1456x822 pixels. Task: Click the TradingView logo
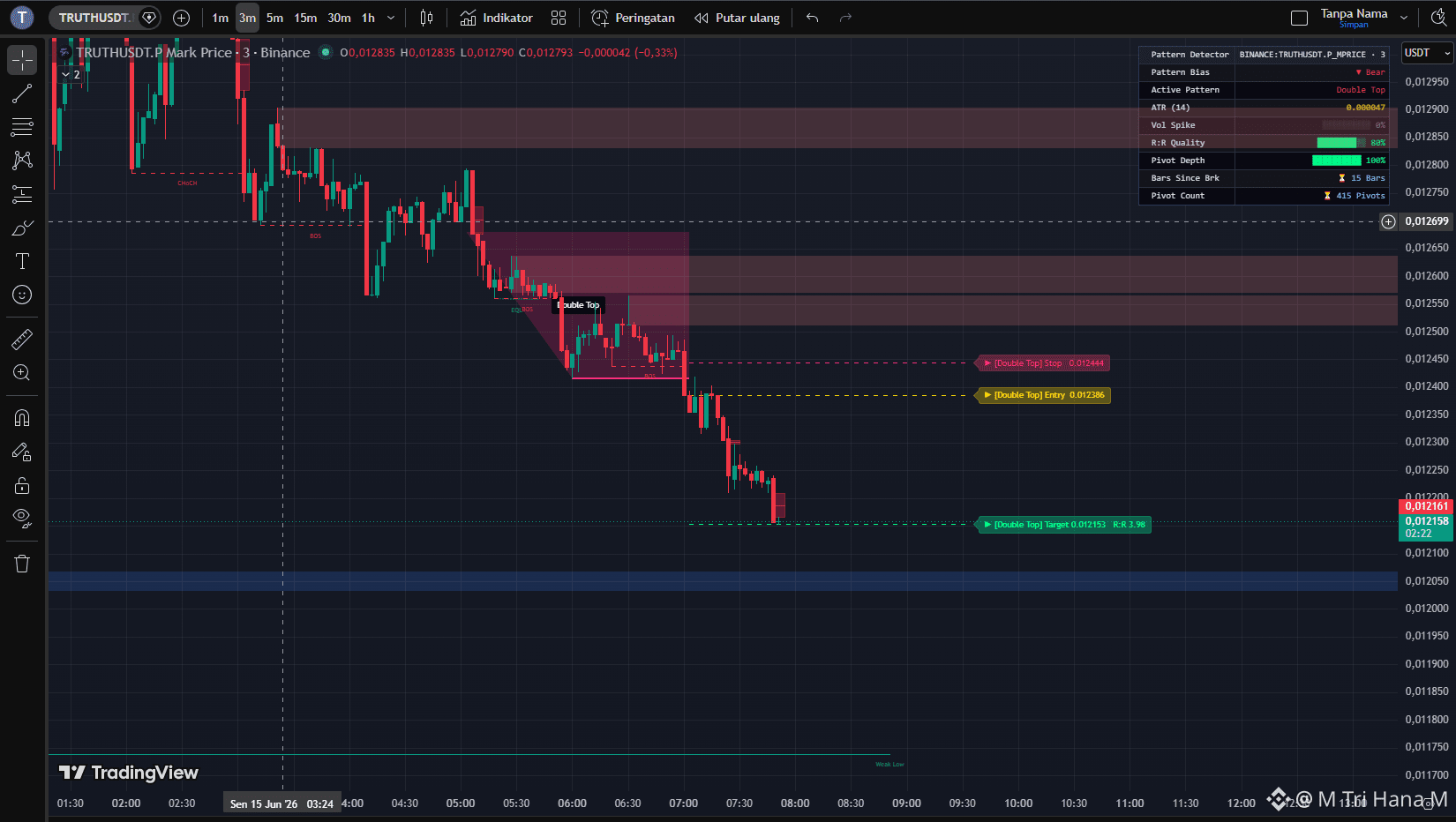coord(129,773)
